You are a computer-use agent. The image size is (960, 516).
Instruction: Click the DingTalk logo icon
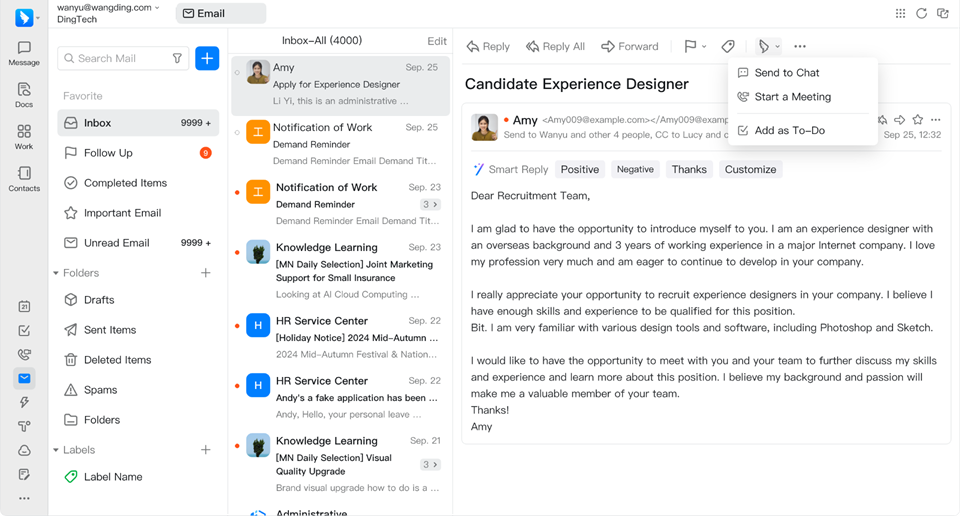tap(24, 18)
